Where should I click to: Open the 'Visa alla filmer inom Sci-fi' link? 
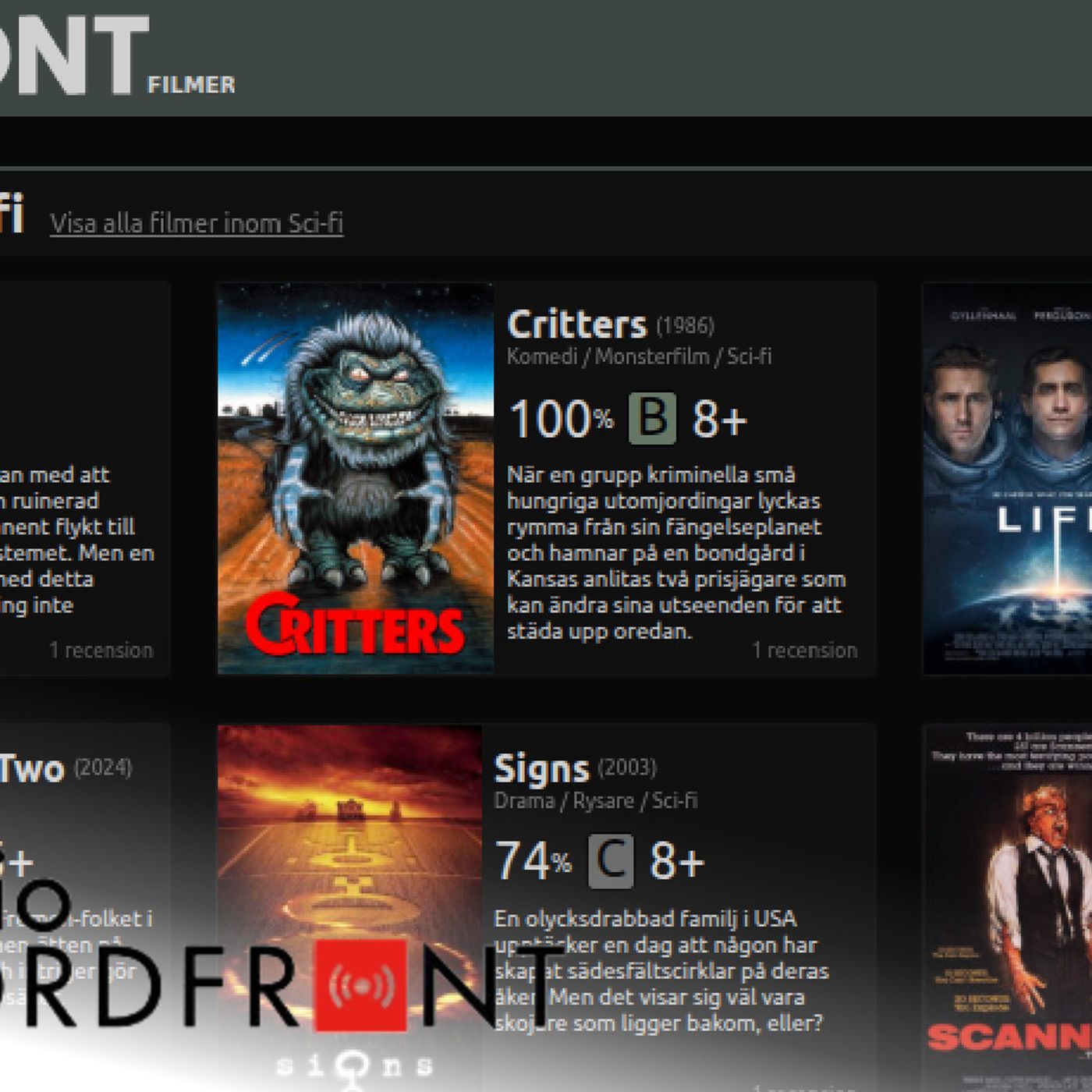pos(197,223)
